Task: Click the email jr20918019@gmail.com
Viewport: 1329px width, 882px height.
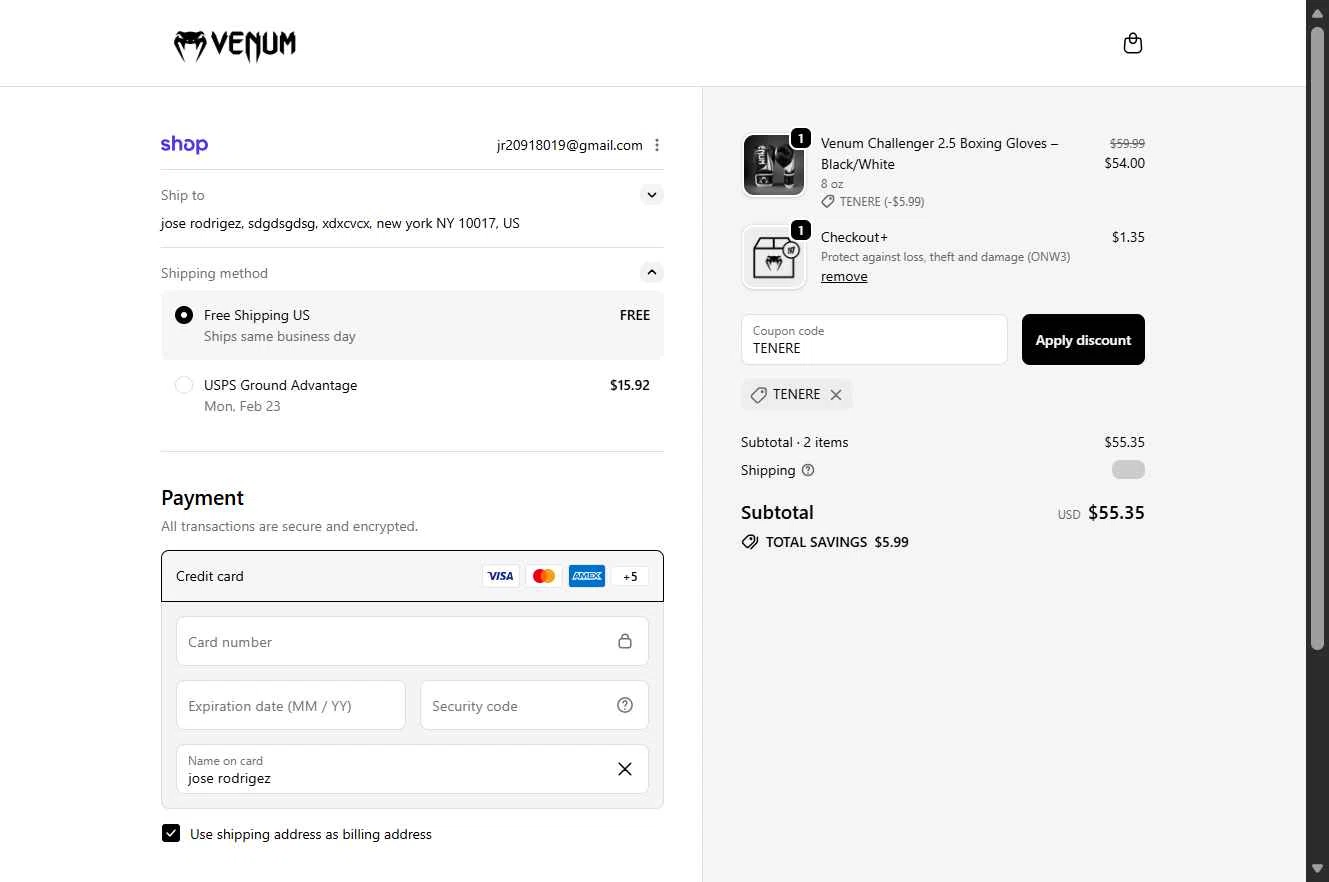Action: pyautogui.click(x=570, y=145)
